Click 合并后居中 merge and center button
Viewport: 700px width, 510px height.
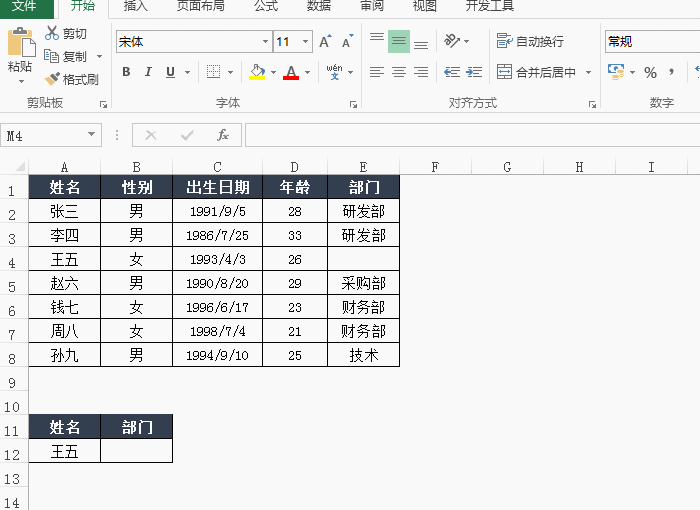[536, 71]
